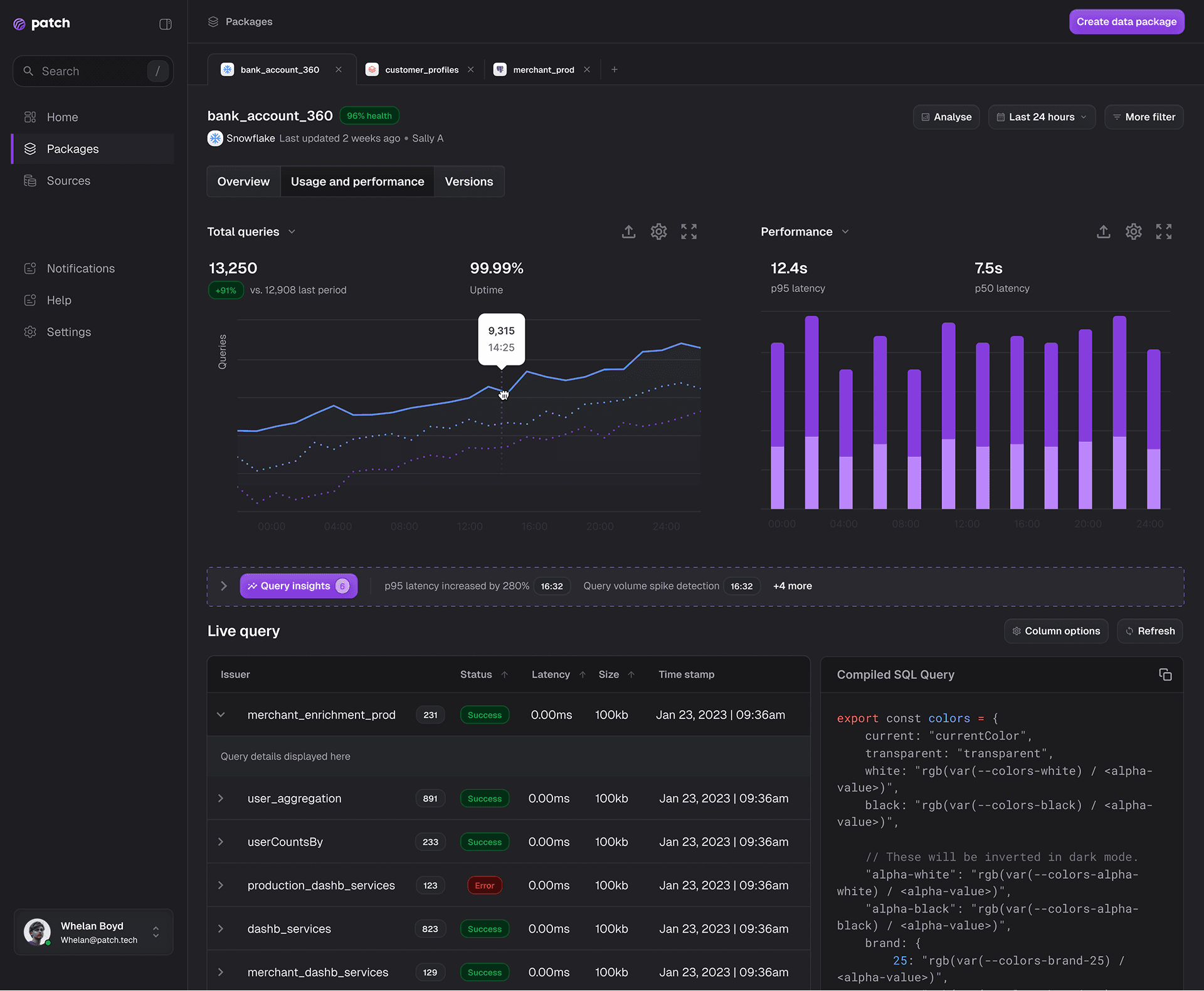Click the customer_profiles tab icon

point(372,70)
